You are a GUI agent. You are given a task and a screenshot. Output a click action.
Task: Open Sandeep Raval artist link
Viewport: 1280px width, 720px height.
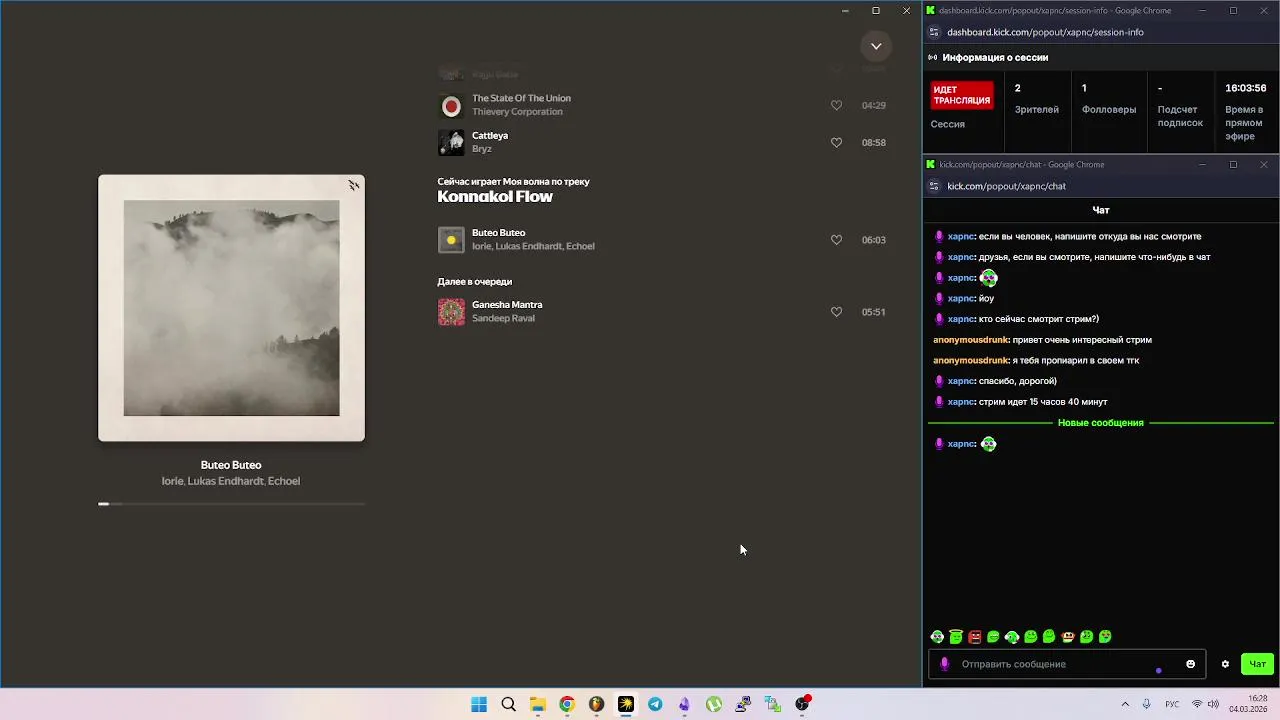(503, 318)
